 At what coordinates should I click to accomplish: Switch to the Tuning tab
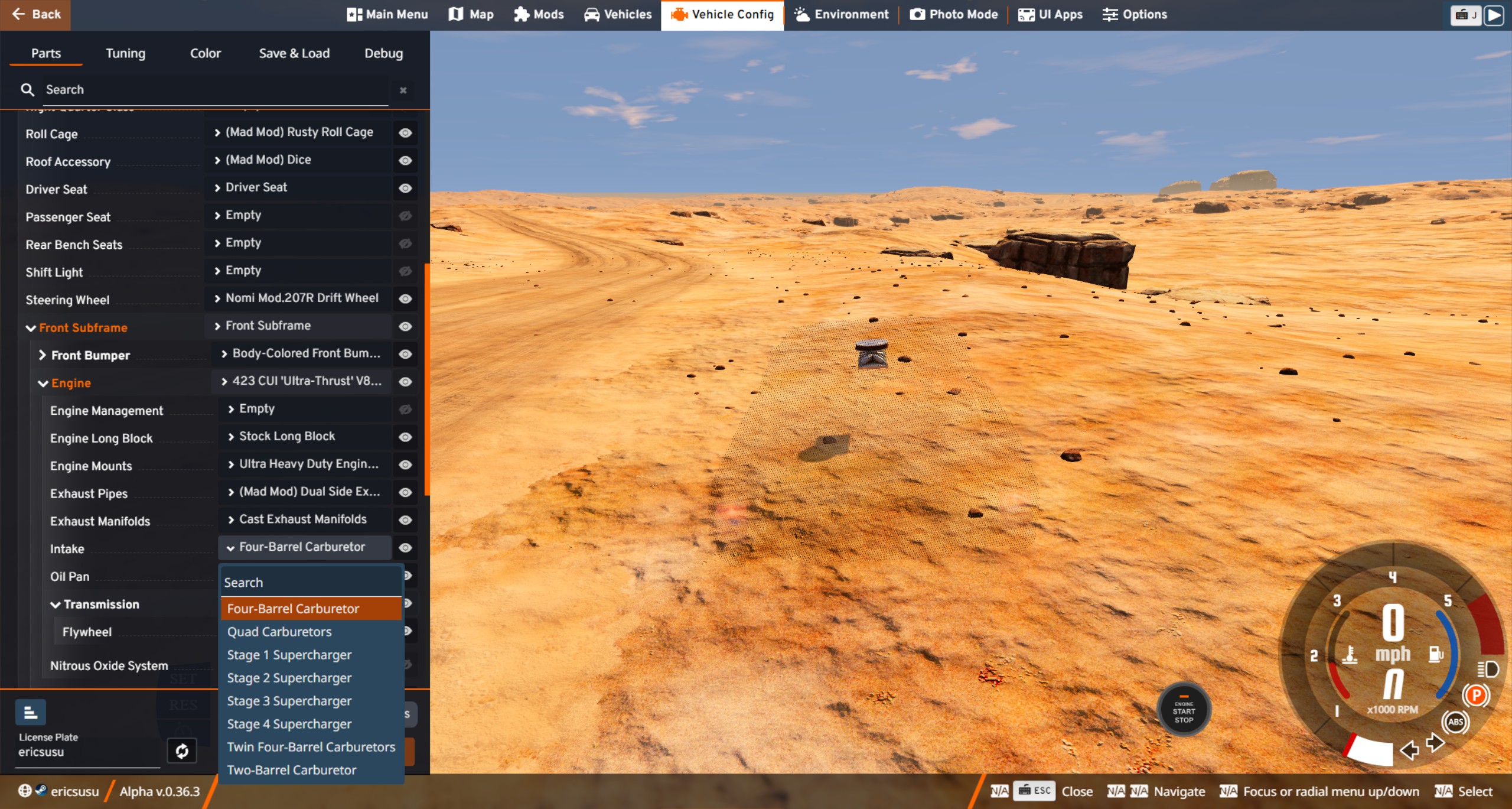tap(125, 53)
